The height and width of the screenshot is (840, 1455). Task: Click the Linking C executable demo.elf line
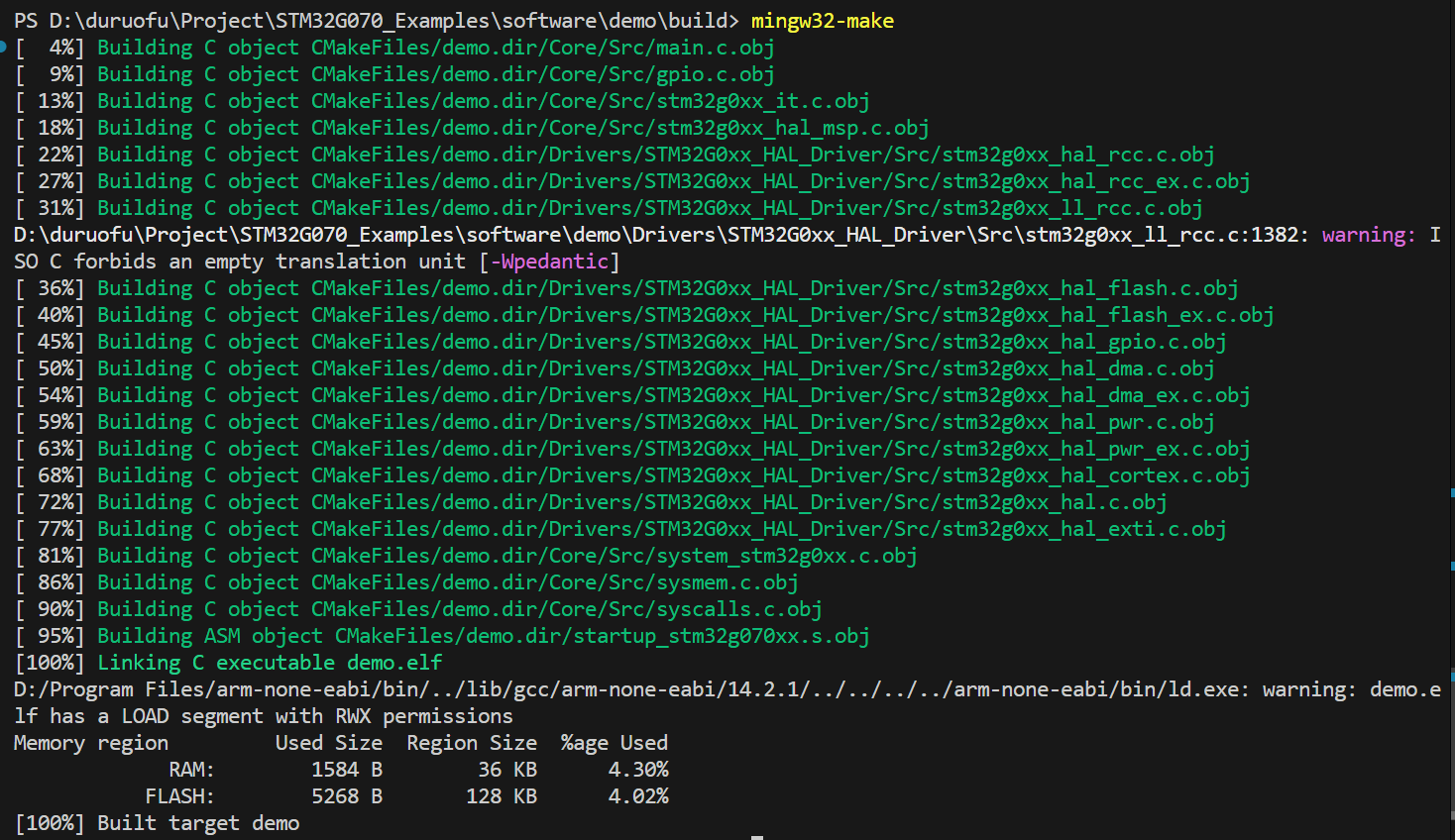pos(270,663)
